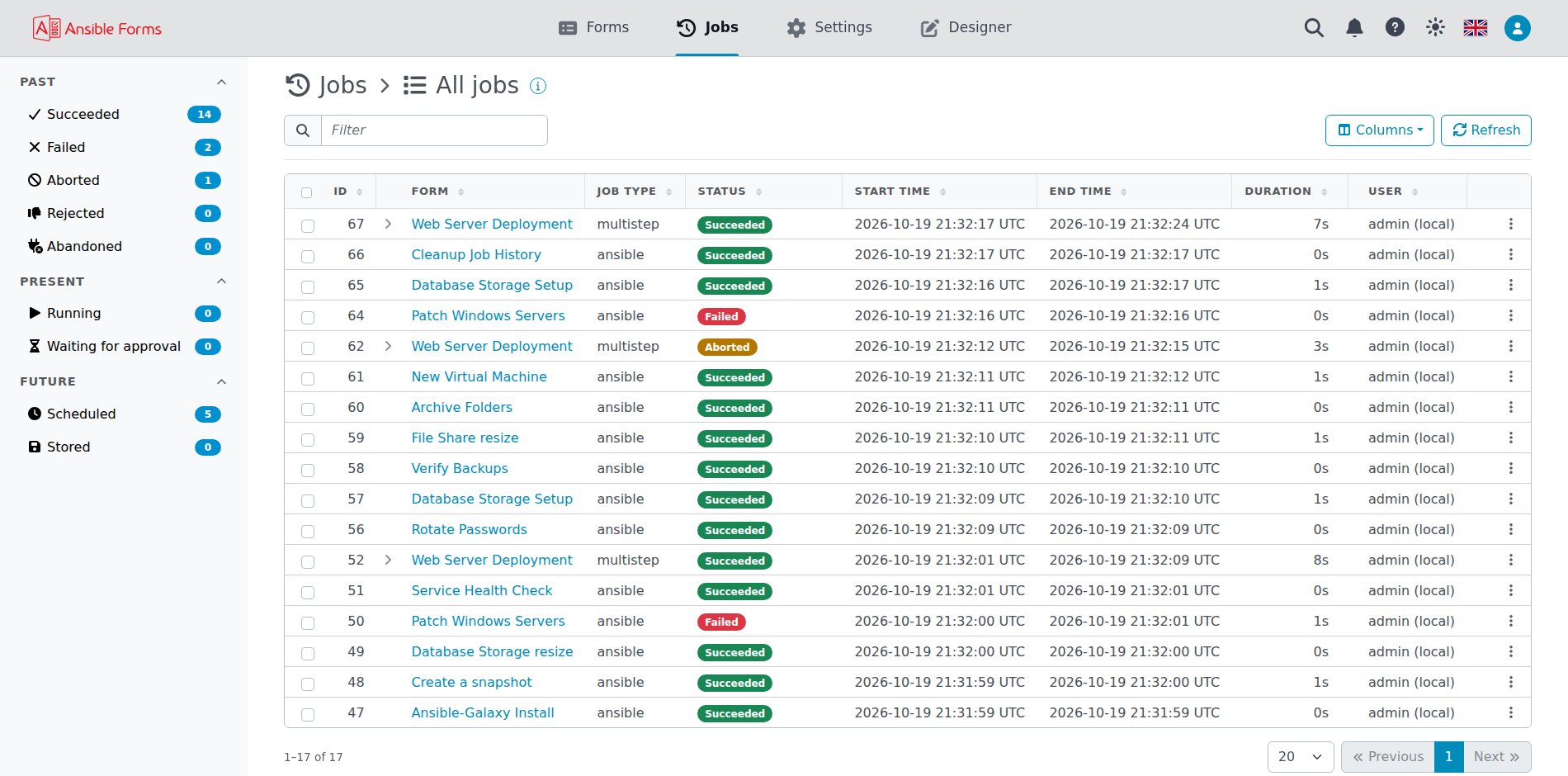Click the Ansible Forms logo

point(97,28)
